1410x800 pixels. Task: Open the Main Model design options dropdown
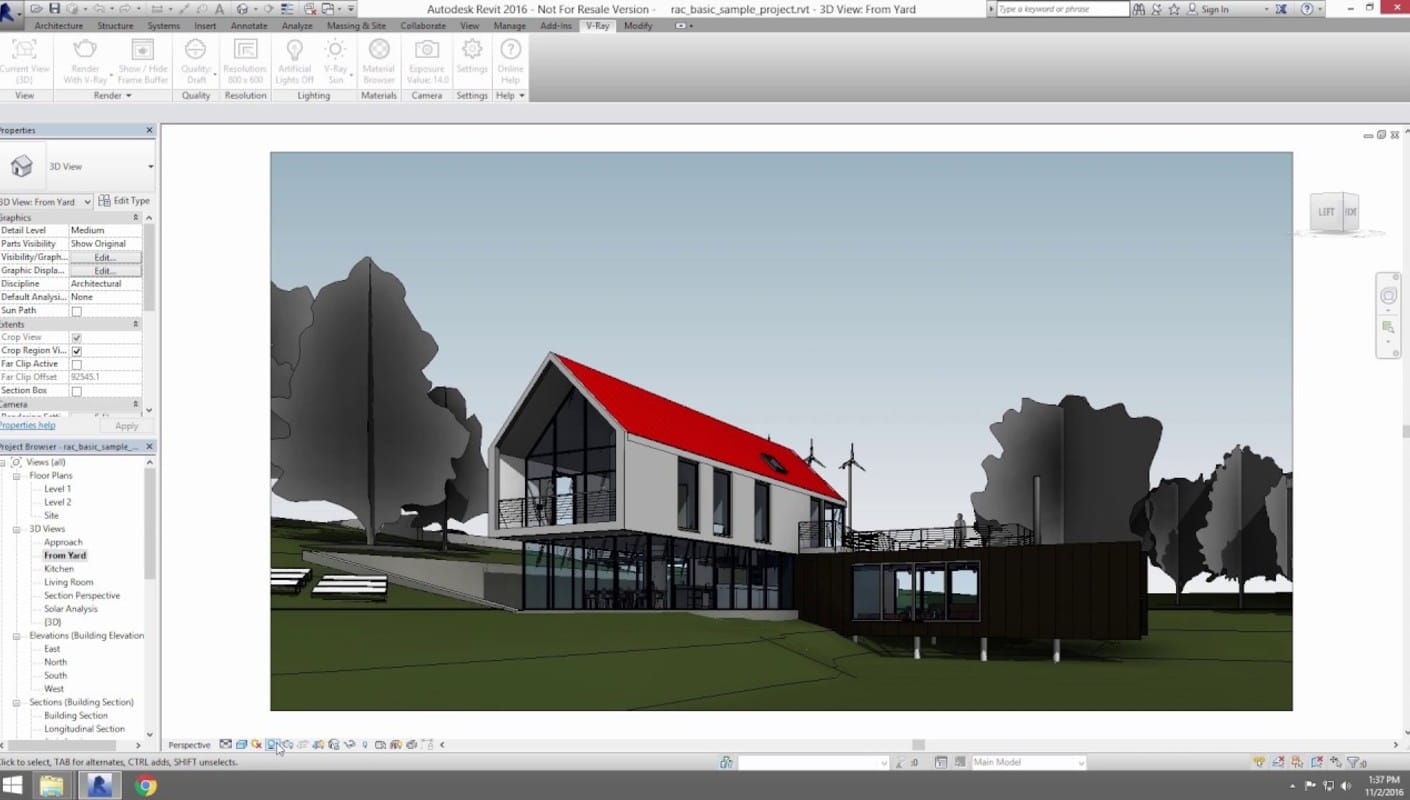coord(1029,762)
